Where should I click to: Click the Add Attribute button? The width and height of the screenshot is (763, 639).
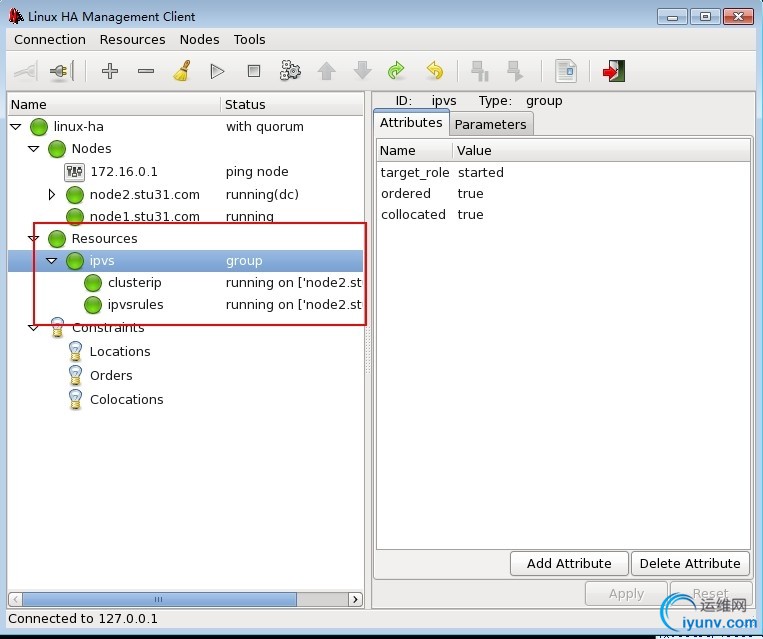[569, 564]
